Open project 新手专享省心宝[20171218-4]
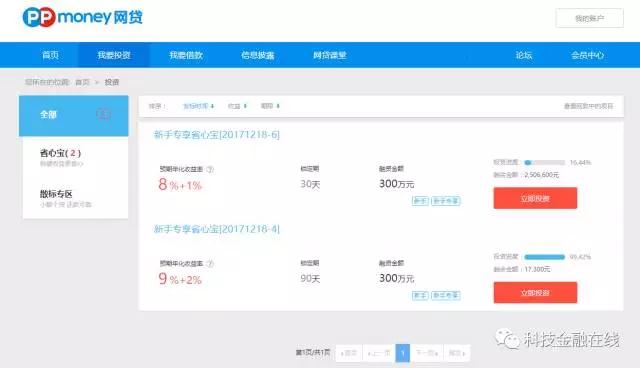The image size is (640, 368). click(x=217, y=229)
